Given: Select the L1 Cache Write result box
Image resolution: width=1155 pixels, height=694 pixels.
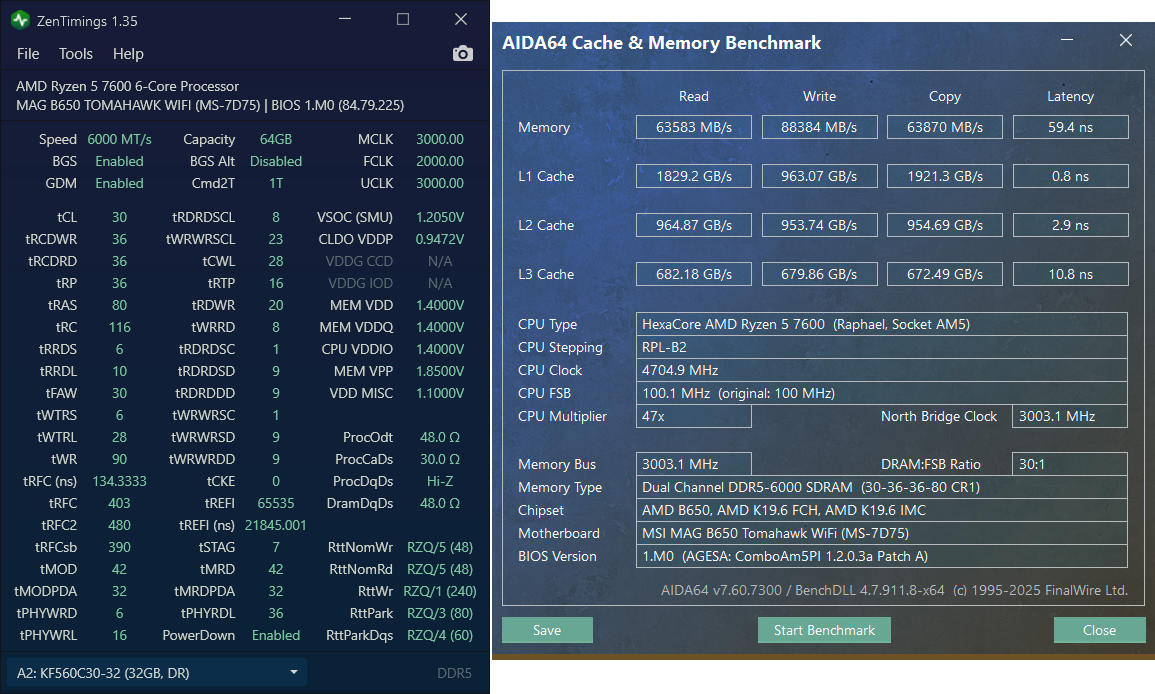Looking at the screenshot, I should (x=819, y=176).
